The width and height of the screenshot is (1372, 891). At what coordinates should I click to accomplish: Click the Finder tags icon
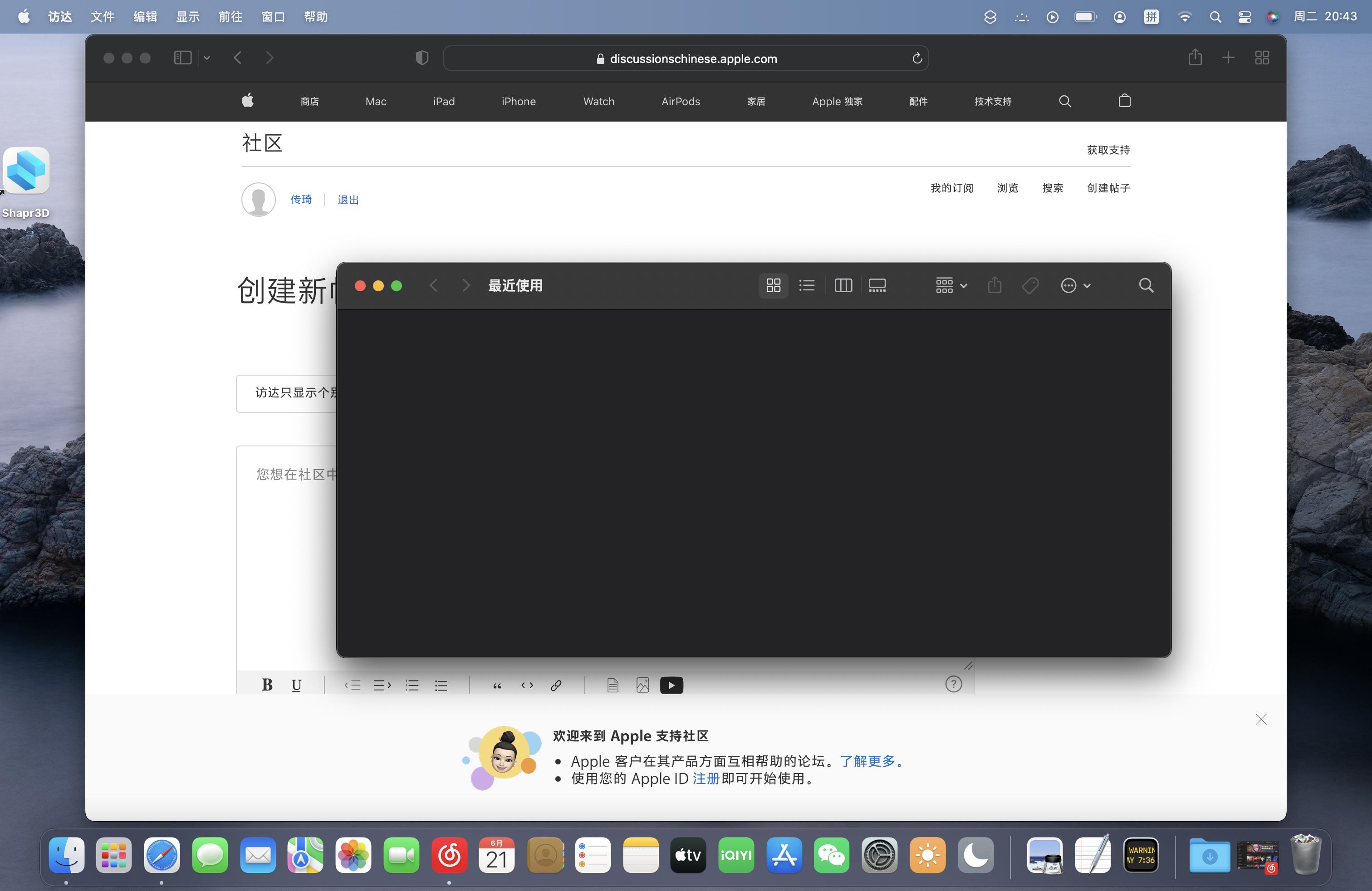(x=1030, y=285)
